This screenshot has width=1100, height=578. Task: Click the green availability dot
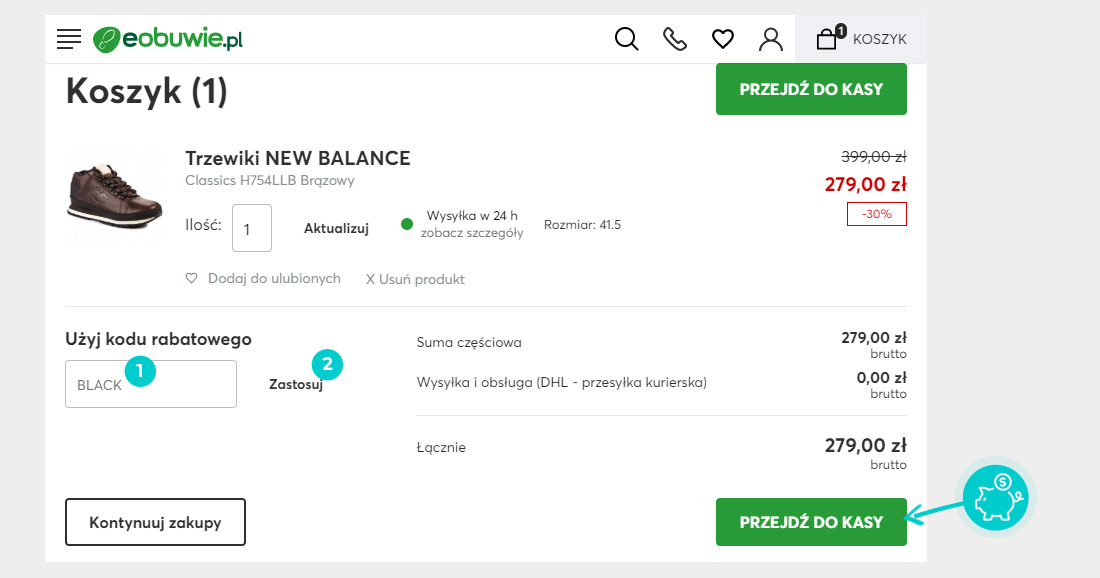(406, 224)
